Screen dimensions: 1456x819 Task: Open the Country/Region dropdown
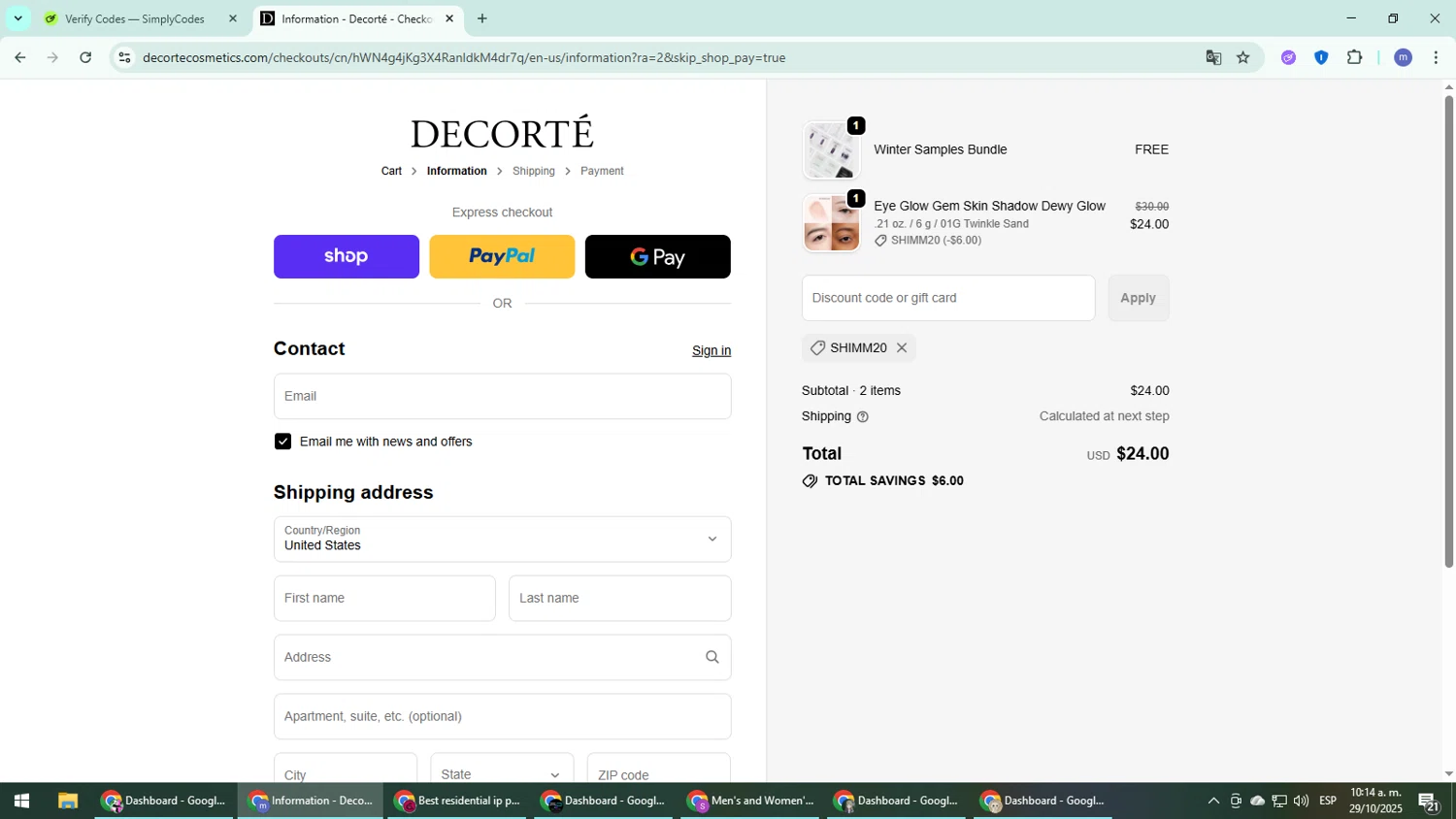(502, 539)
